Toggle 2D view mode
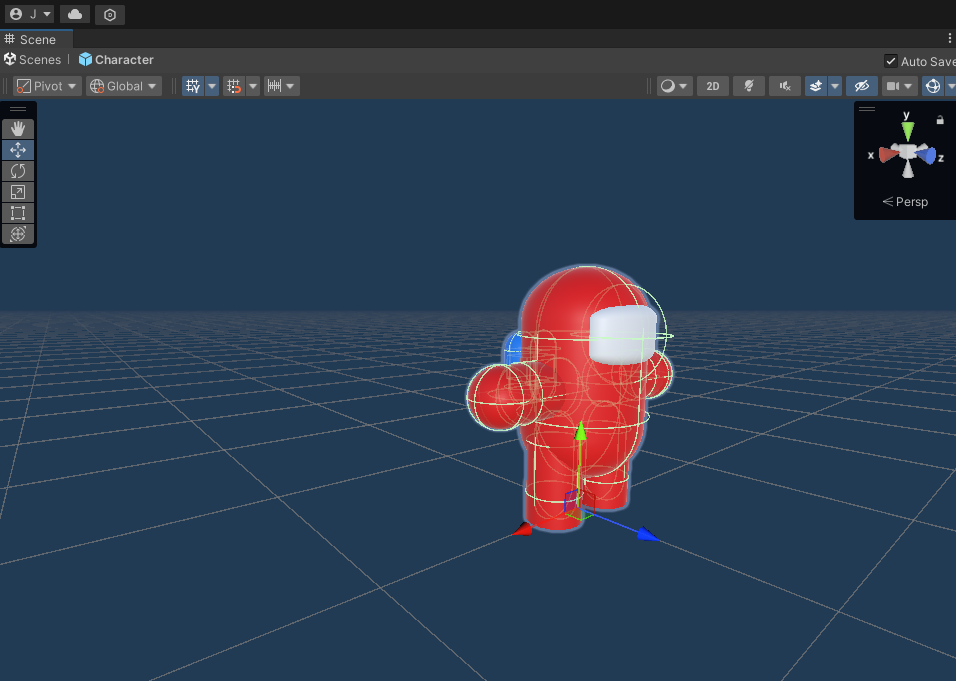This screenshot has width=956, height=681. click(x=713, y=86)
